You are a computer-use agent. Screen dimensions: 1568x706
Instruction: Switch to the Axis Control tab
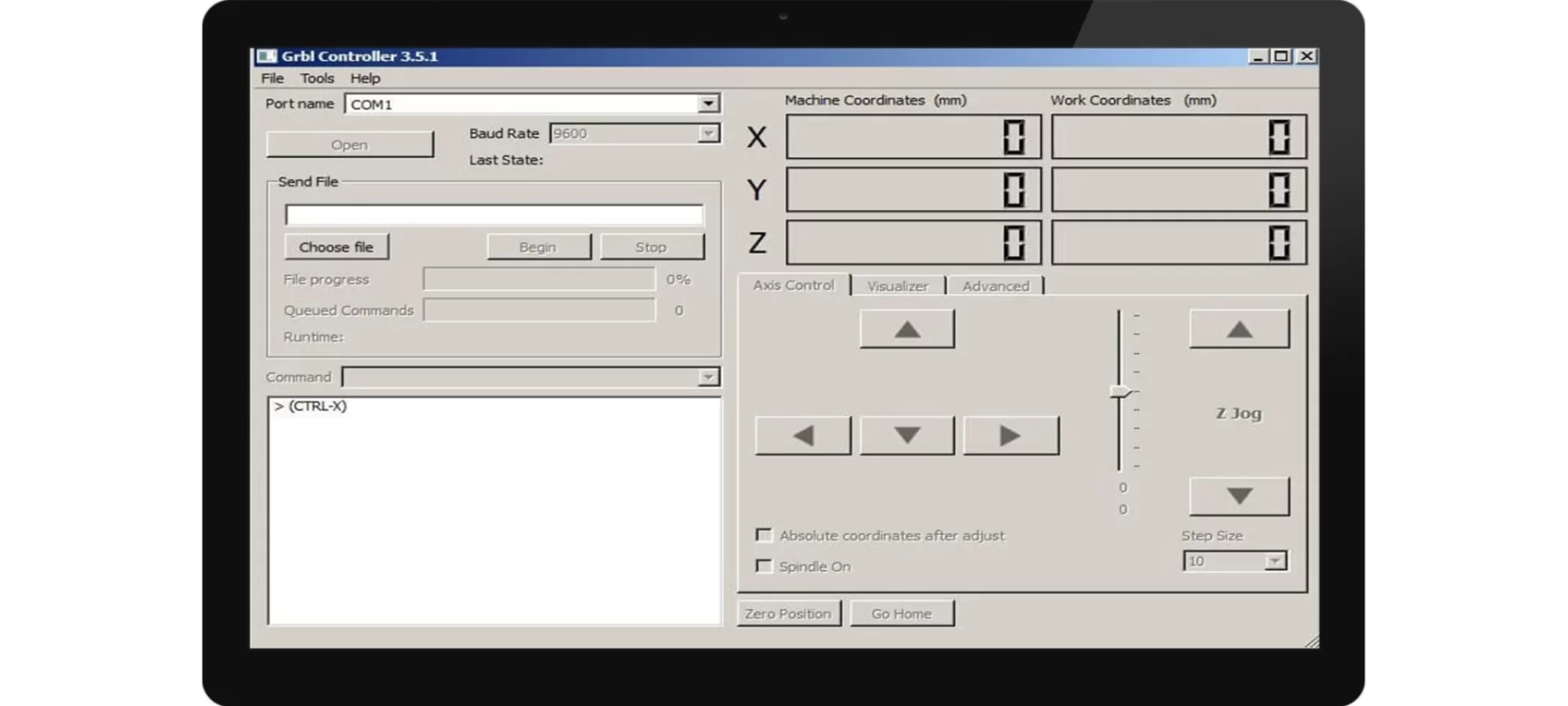click(793, 285)
